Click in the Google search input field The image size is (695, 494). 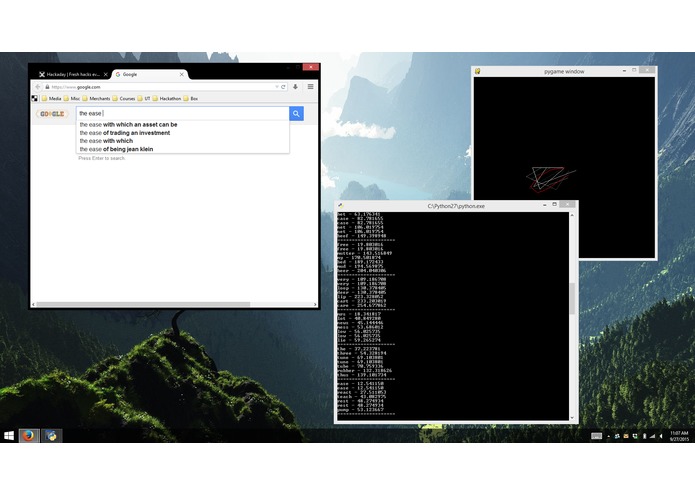(x=183, y=114)
